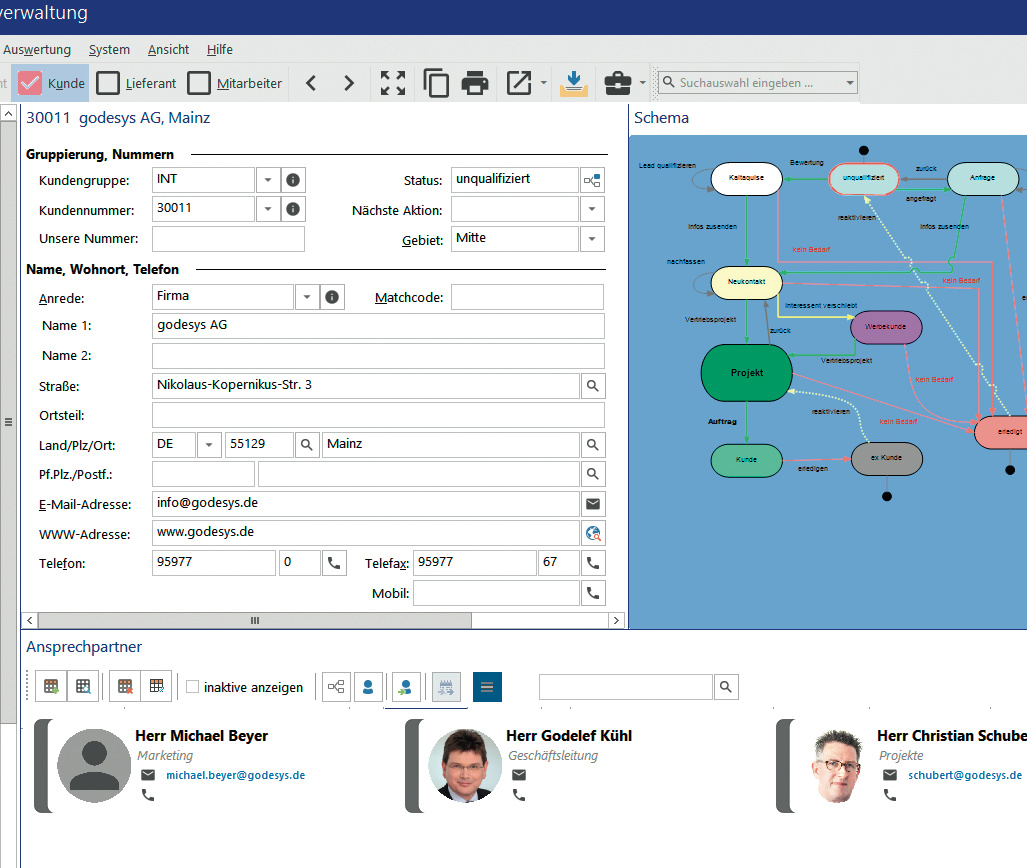The height and width of the screenshot is (868, 1027).
Task: Expand the Anrede dropdown
Action: [x=306, y=297]
